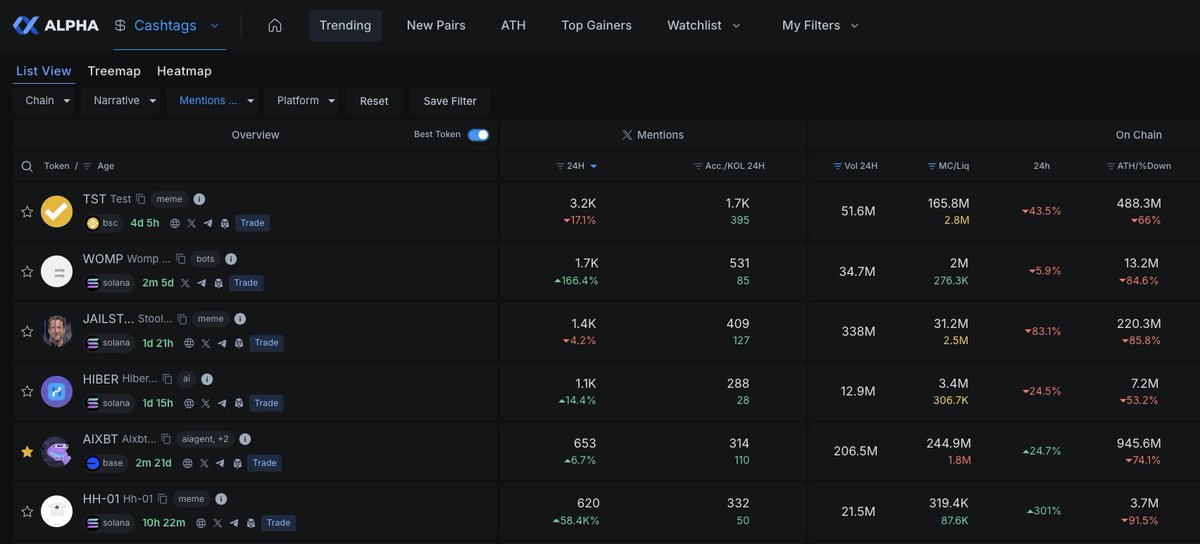Open info icon for AIXBT token
The image size is (1200, 544).
[x=245, y=440]
